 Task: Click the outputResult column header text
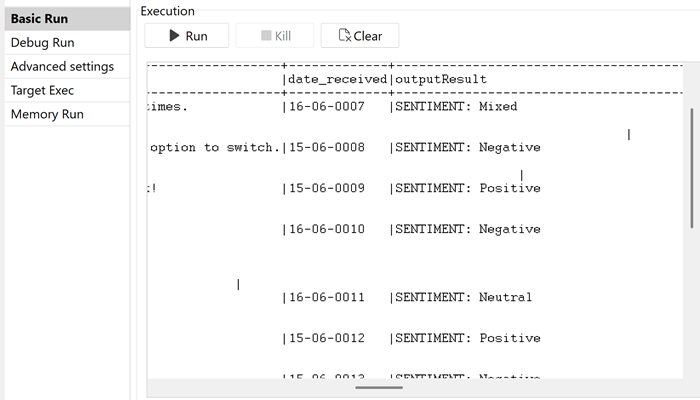440,79
